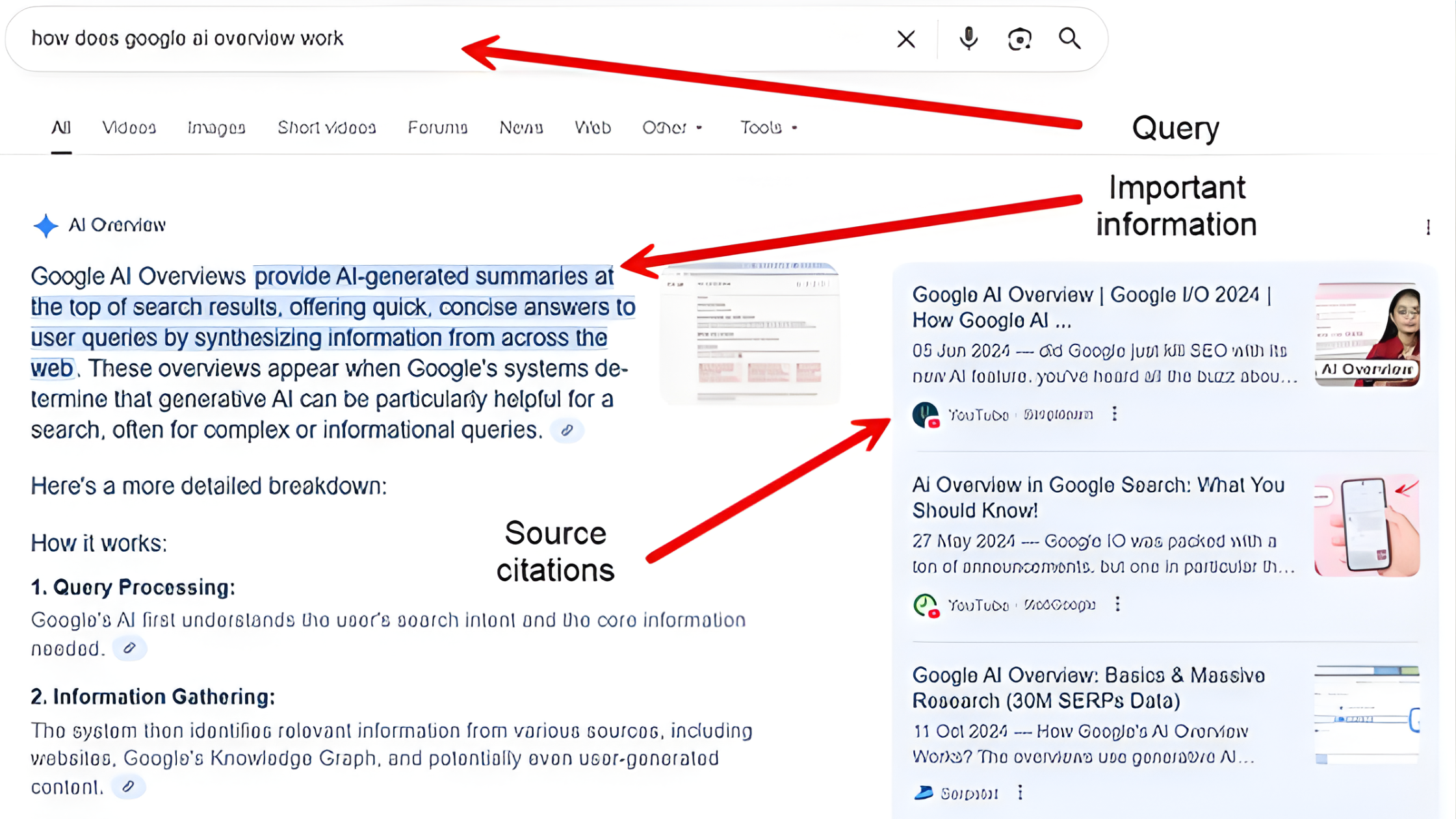Expand the Other search filter dropdown
The width and height of the screenshot is (1456, 819).
(x=672, y=128)
